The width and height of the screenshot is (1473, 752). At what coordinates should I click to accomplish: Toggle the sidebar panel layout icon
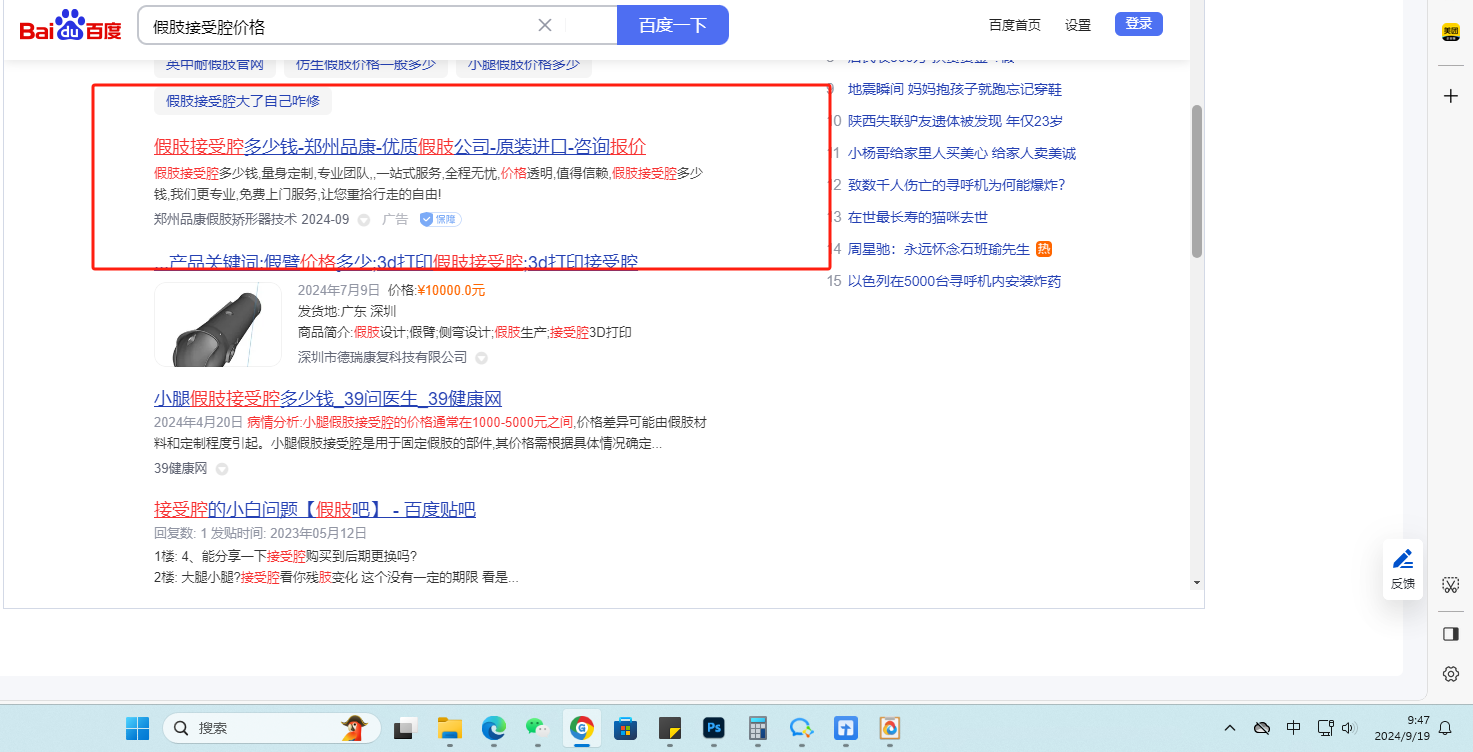click(1450, 634)
